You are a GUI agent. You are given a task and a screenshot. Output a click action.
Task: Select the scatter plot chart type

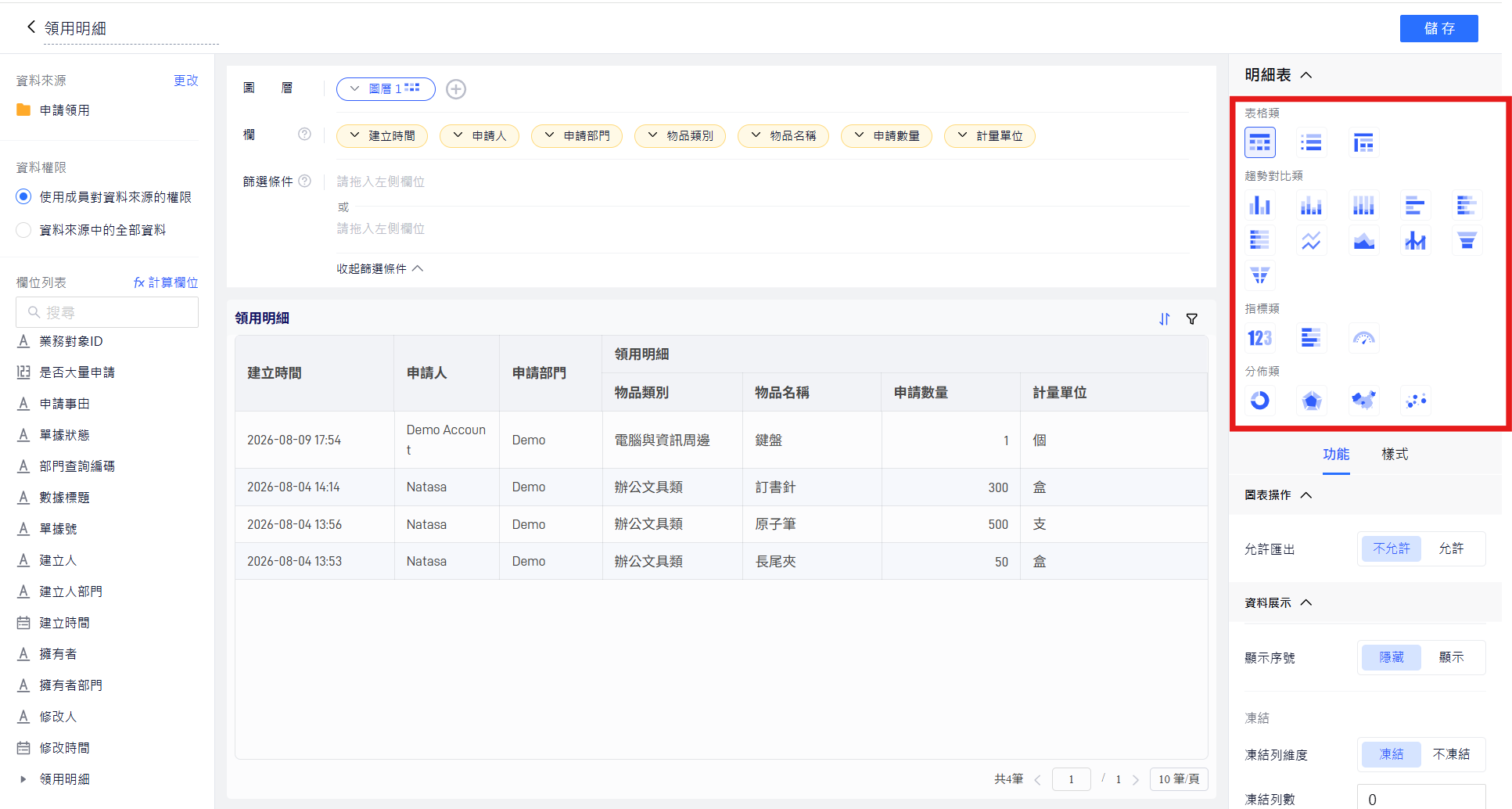pyautogui.click(x=1415, y=401)
